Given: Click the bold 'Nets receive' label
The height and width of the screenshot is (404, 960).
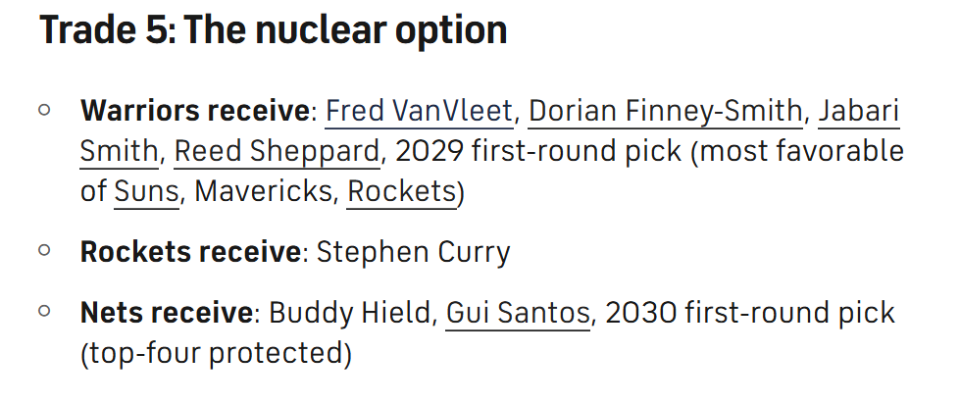Looking at the screenshot, I should coord(166,313).
